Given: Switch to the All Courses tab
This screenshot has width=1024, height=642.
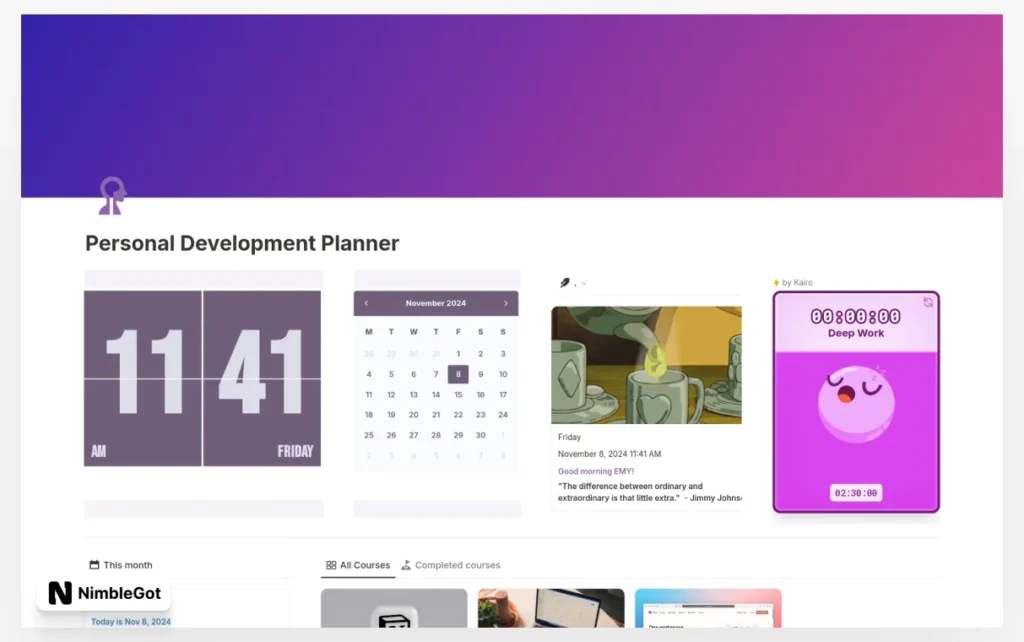Looking at the screenshot, I should coord(358,566).
